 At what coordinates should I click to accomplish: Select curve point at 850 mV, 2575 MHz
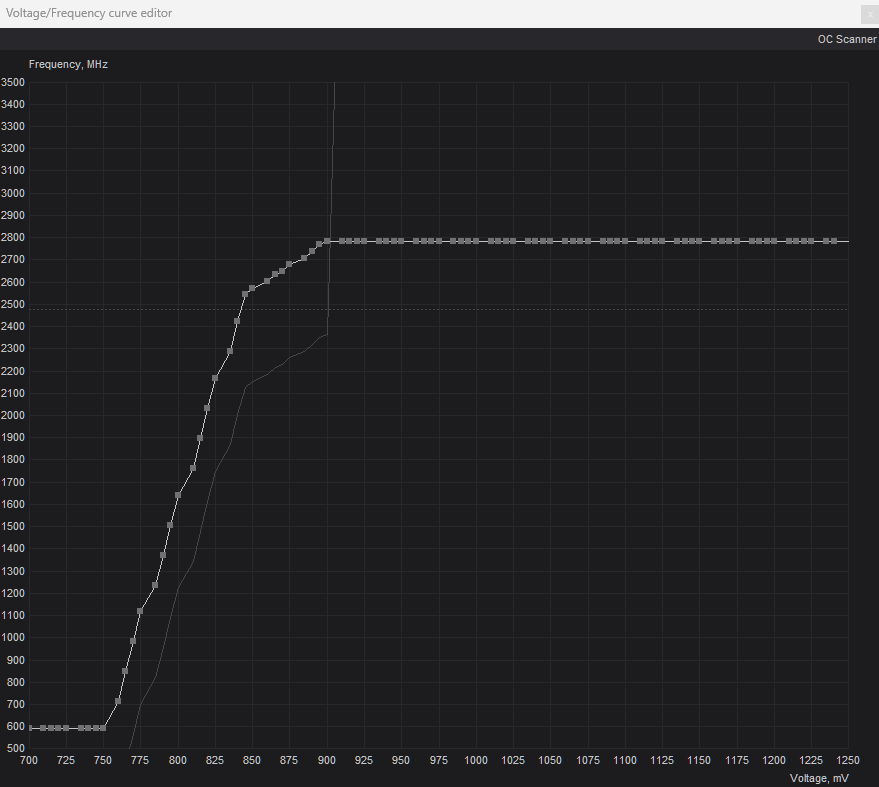pos(252,288)
